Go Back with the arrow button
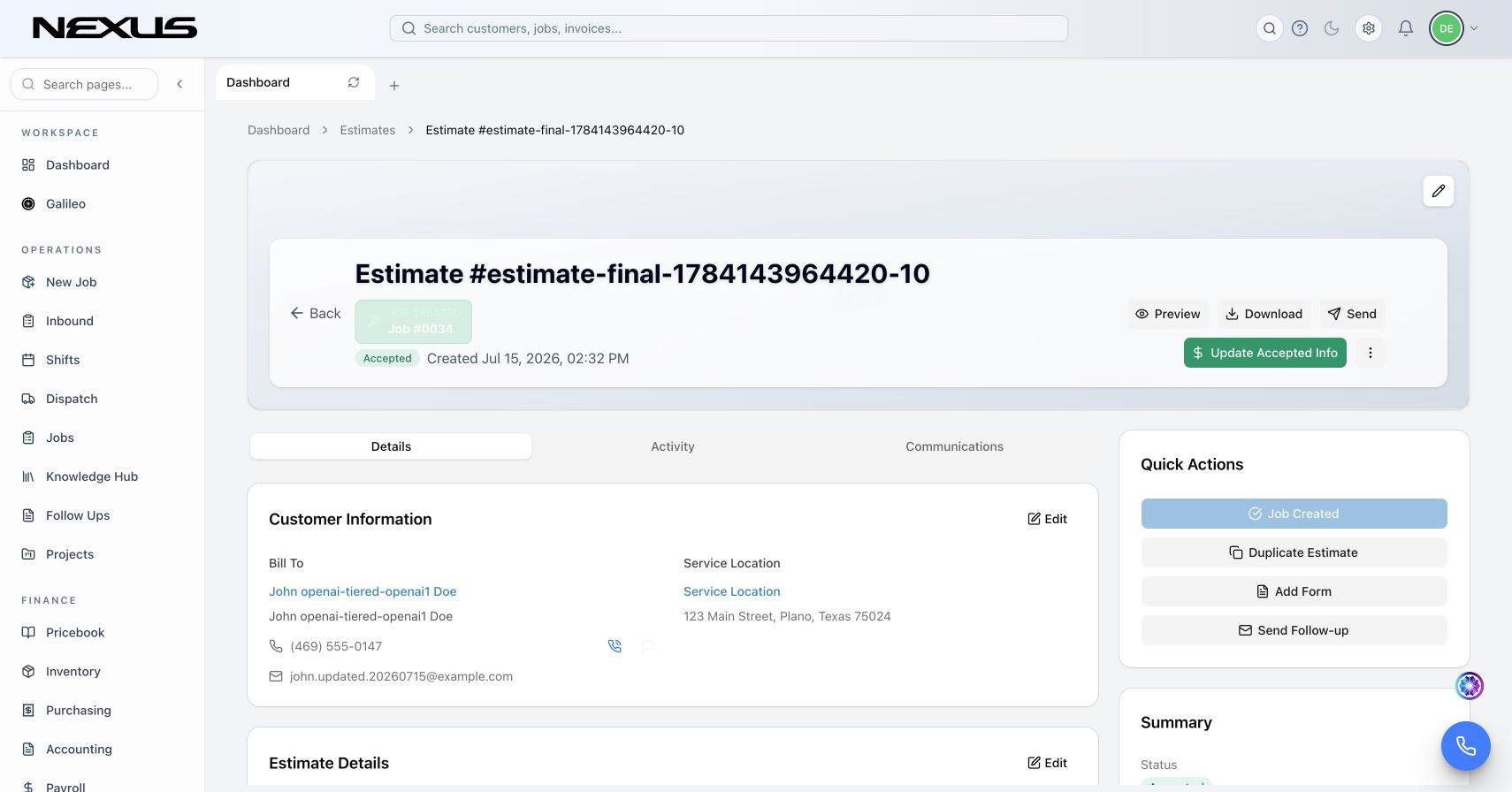This screenshot has width=1512, height=792. point(315,313)
